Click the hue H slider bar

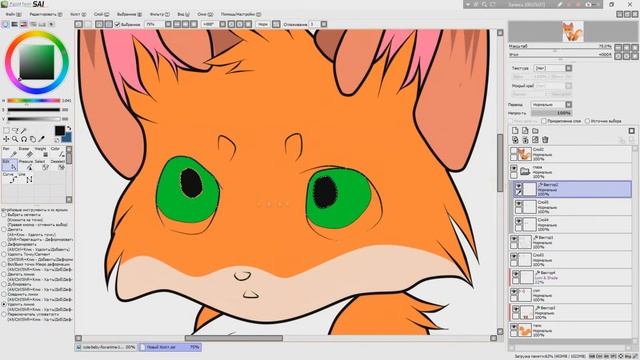tap(33, 100)
